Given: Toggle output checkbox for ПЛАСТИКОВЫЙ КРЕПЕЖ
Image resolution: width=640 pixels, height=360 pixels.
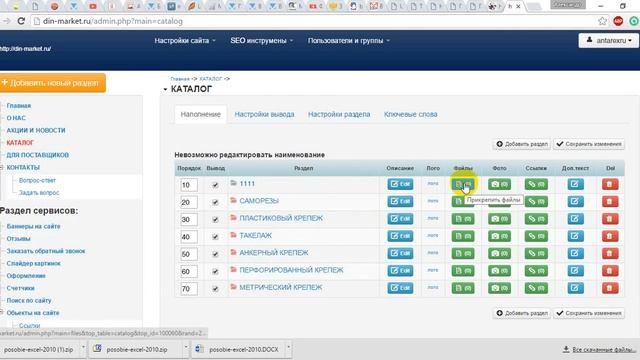Looking at the screenshot, I should coord(215,220).
